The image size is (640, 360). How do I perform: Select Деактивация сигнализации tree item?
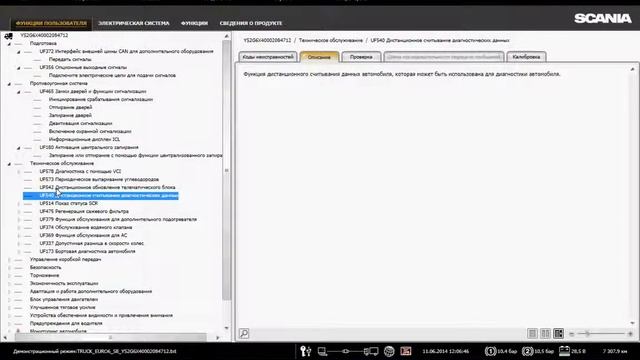click(x=80, y=123)
